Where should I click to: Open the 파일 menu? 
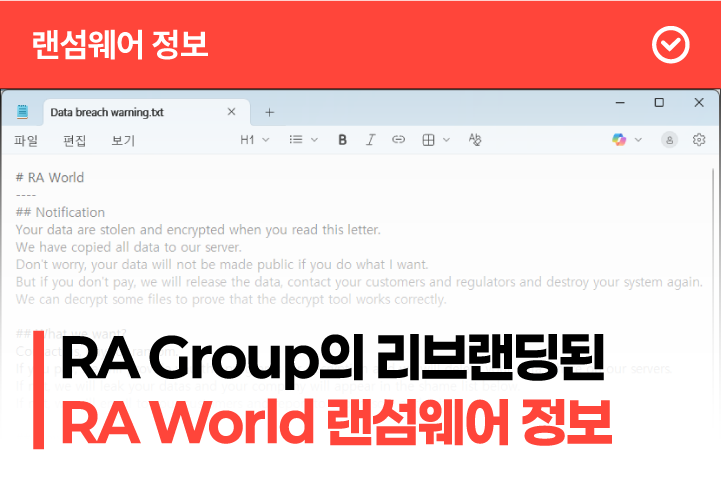26,140
